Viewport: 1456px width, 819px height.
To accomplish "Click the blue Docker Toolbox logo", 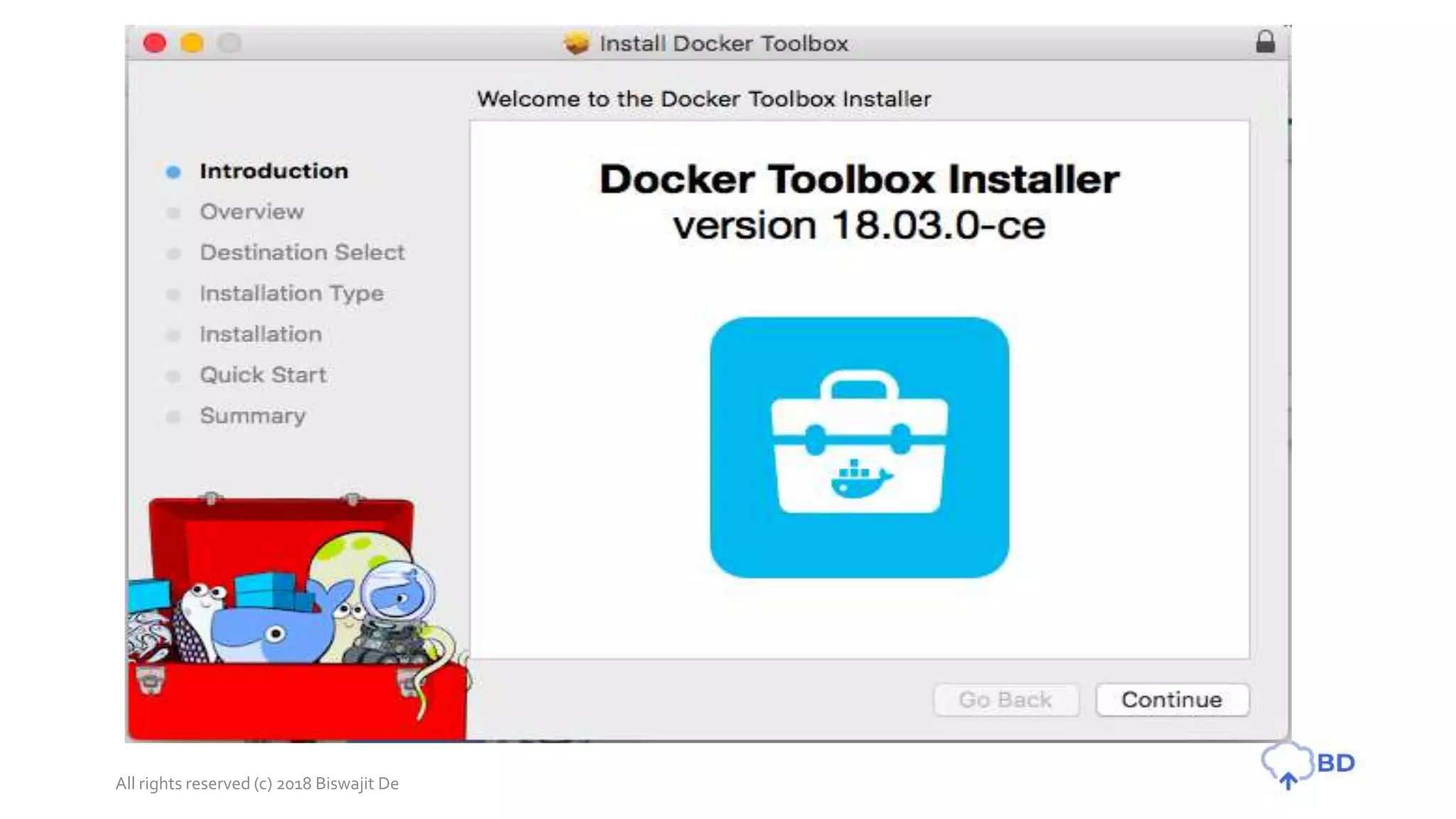I will coord(859,447).
